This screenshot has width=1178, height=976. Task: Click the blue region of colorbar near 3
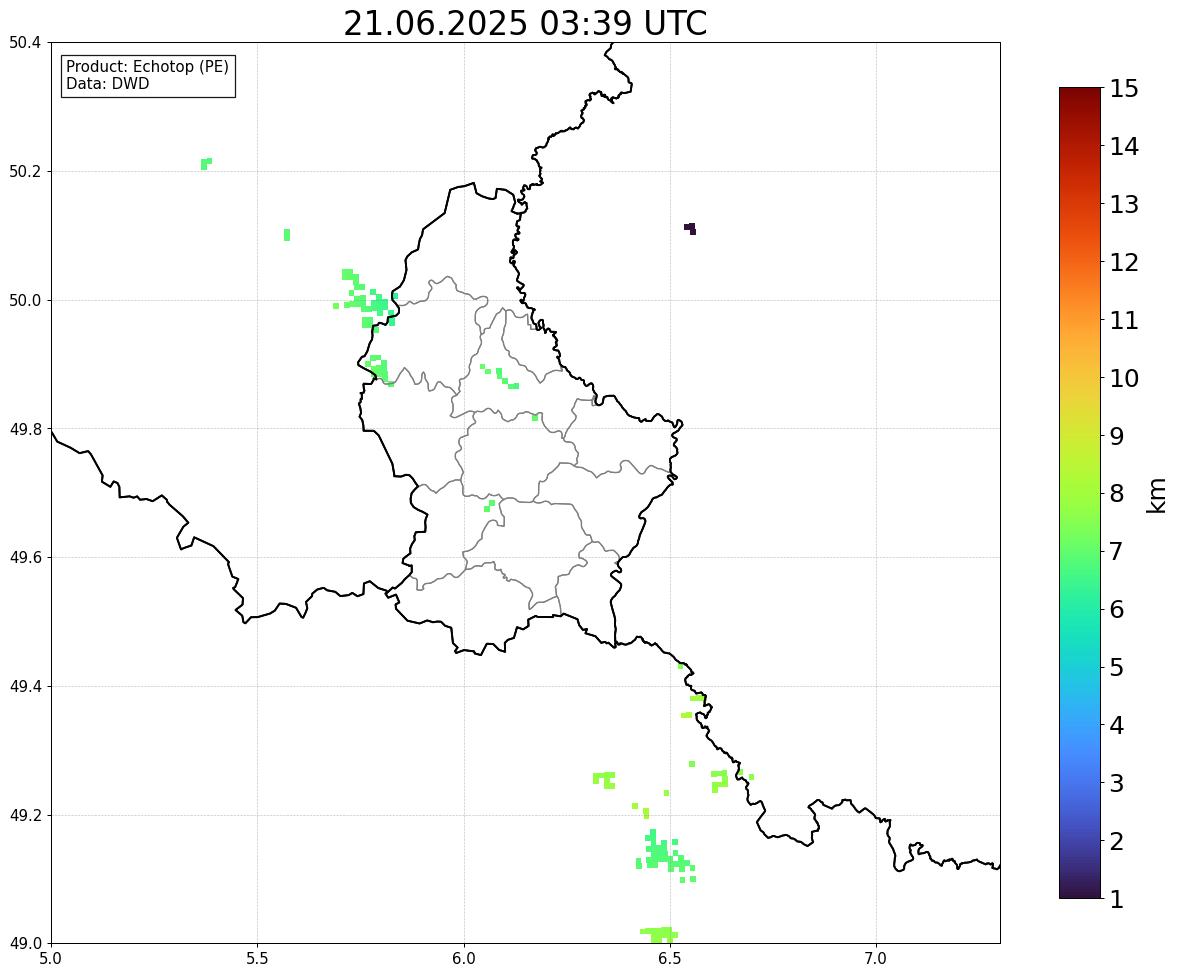coord(1080,783)
